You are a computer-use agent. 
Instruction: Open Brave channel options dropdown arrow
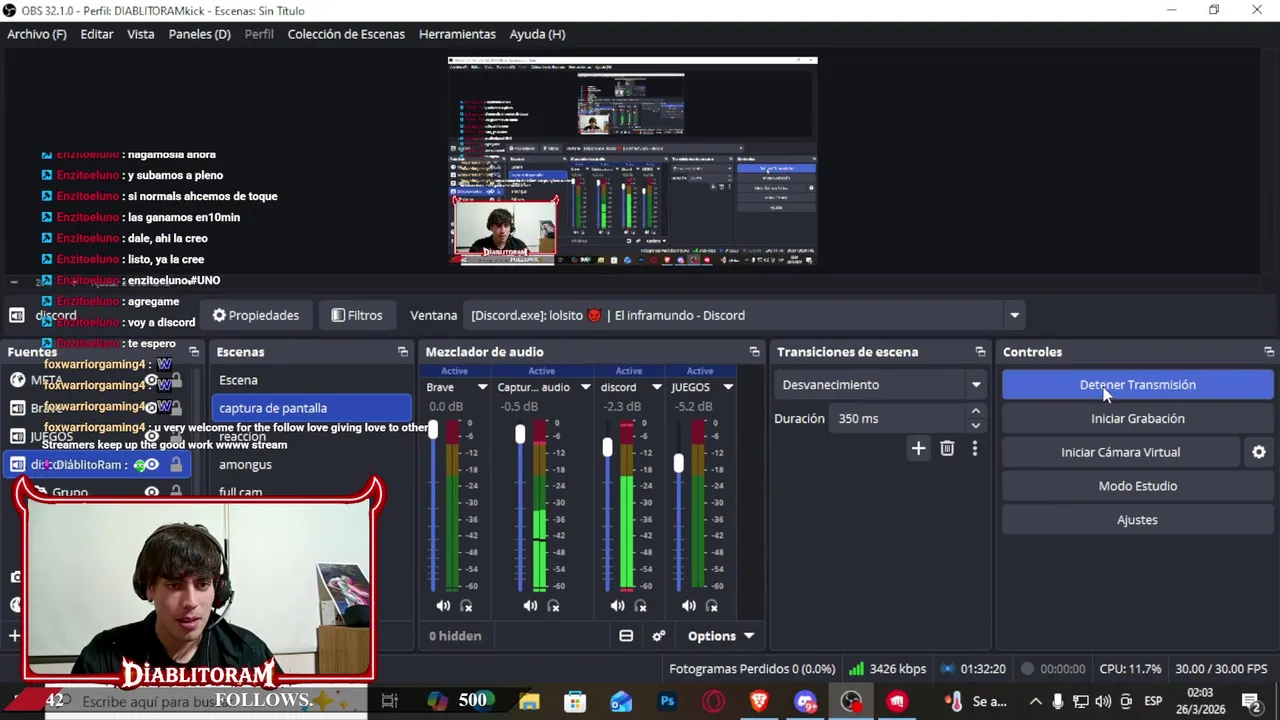click(x=482, y=387)
